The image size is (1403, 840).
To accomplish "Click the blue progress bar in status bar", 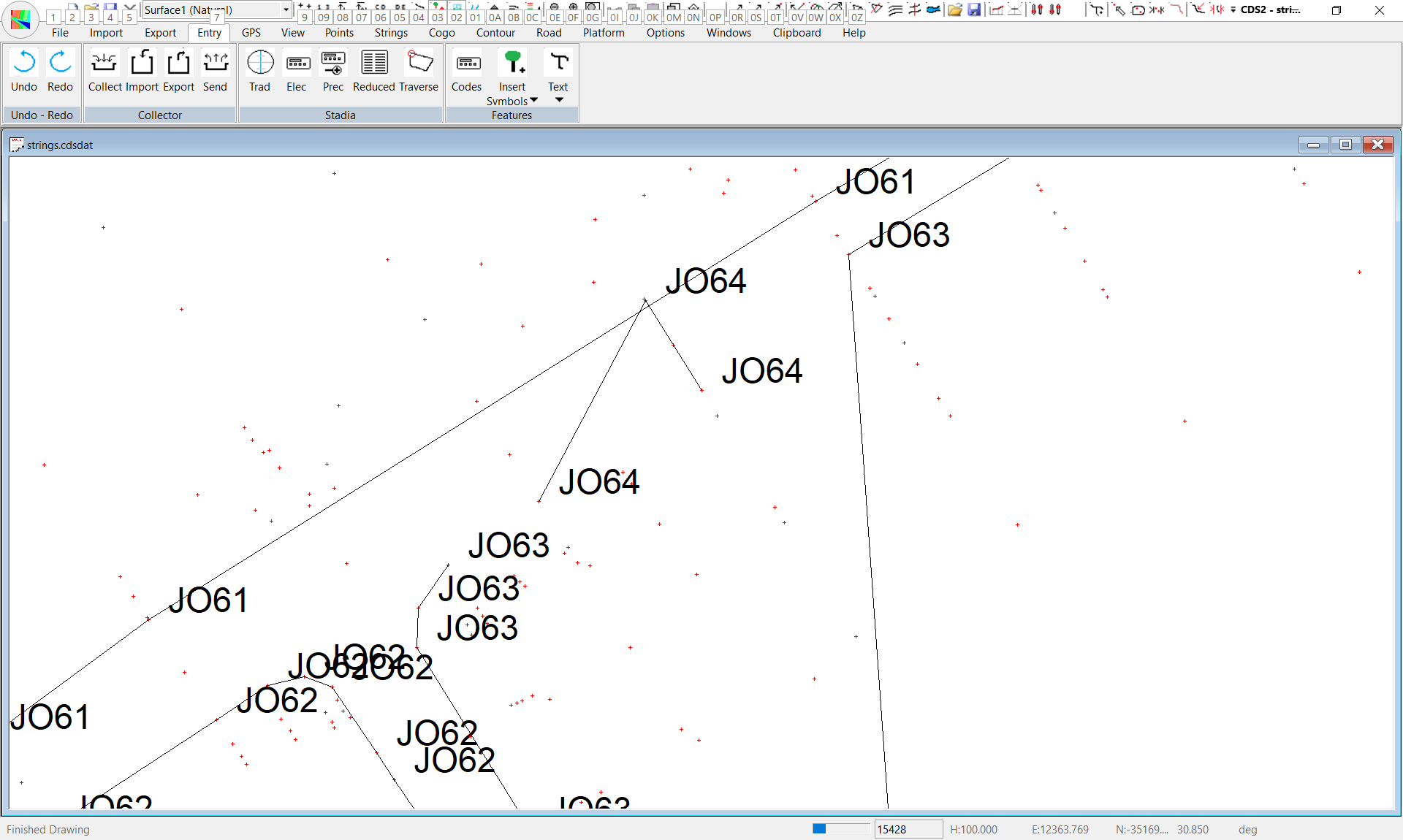I will 840,828.
